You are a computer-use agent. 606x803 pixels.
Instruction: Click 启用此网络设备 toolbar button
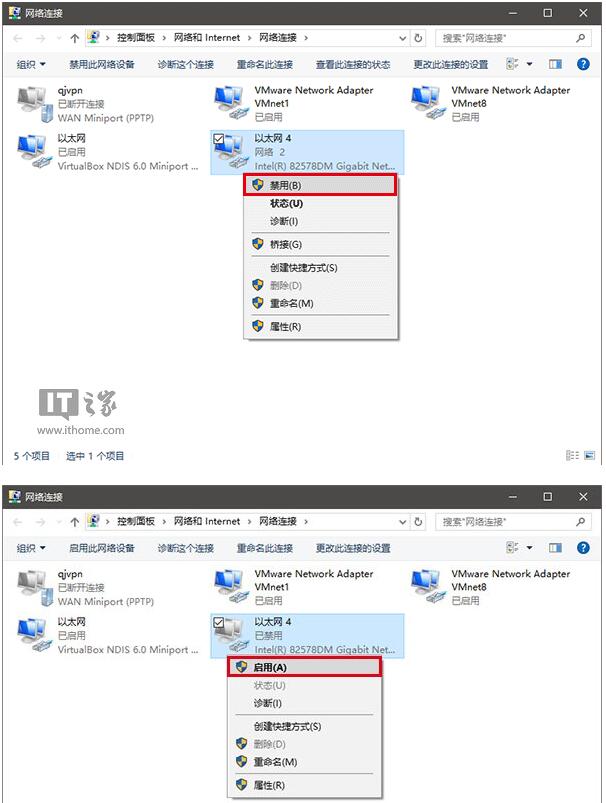(101, 548)
